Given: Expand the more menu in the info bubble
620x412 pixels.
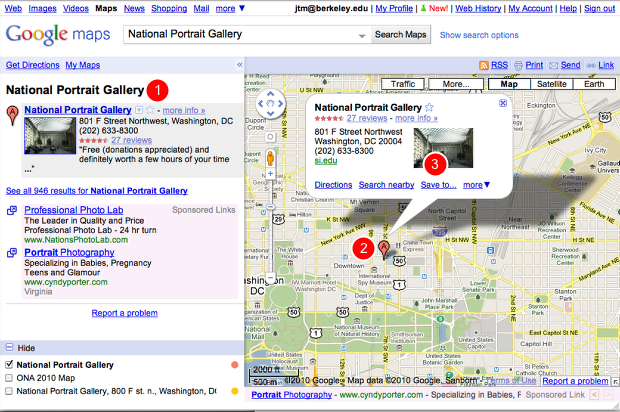Looking at the screenshot, I should click(x=476, y=185).
